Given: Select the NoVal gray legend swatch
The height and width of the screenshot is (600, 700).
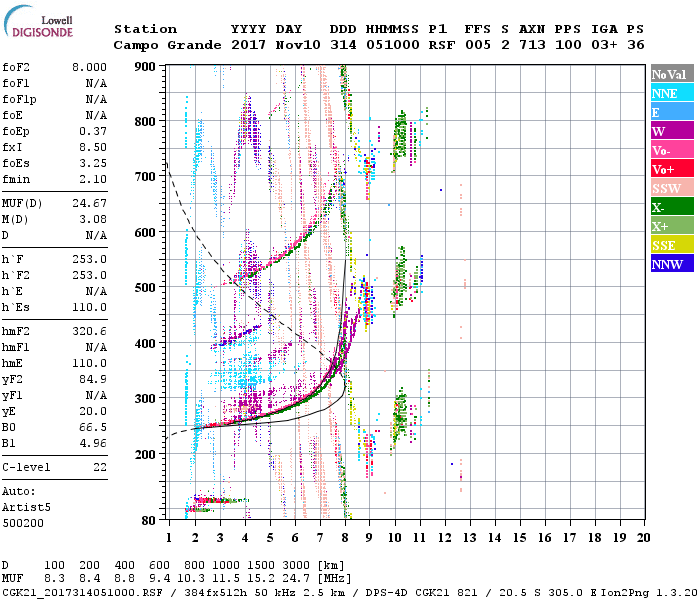Looking at the screenshot, I should [671, 74].
